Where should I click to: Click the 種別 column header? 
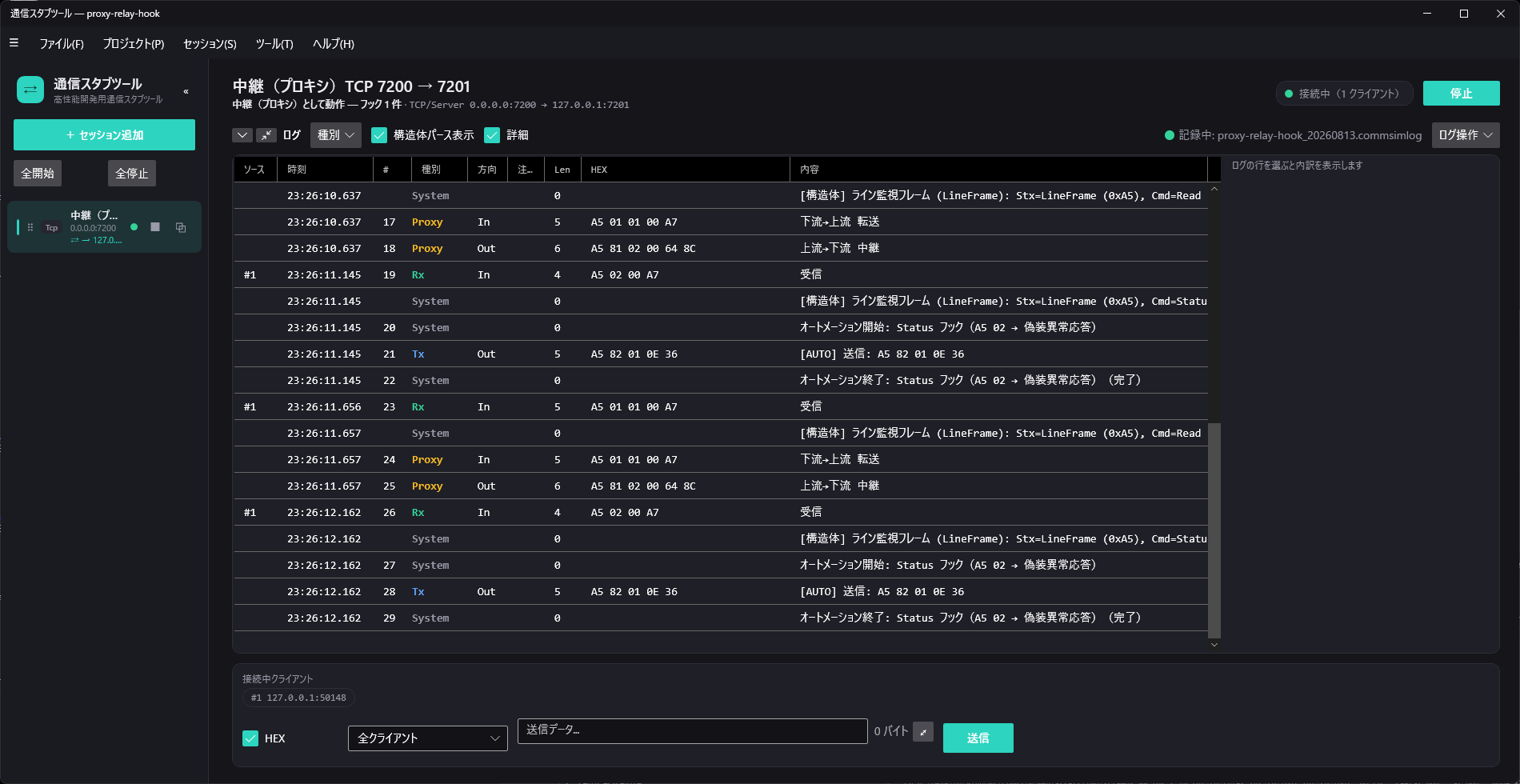pos(439,170)
